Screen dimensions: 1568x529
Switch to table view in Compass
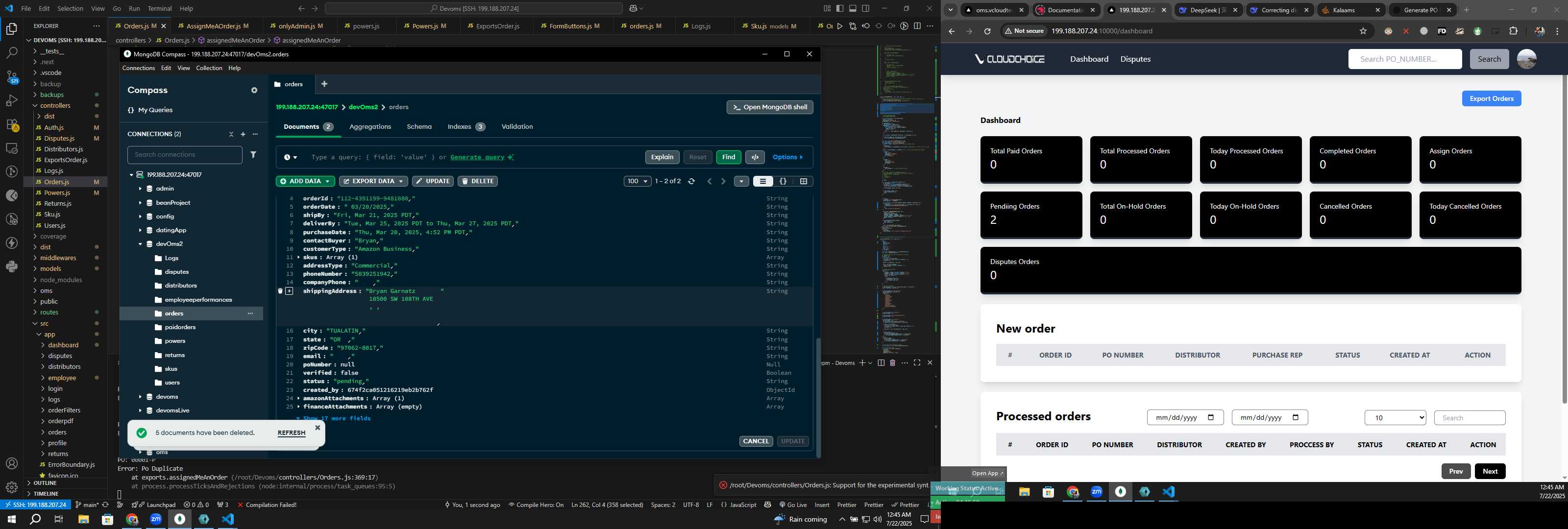(804, 181)
